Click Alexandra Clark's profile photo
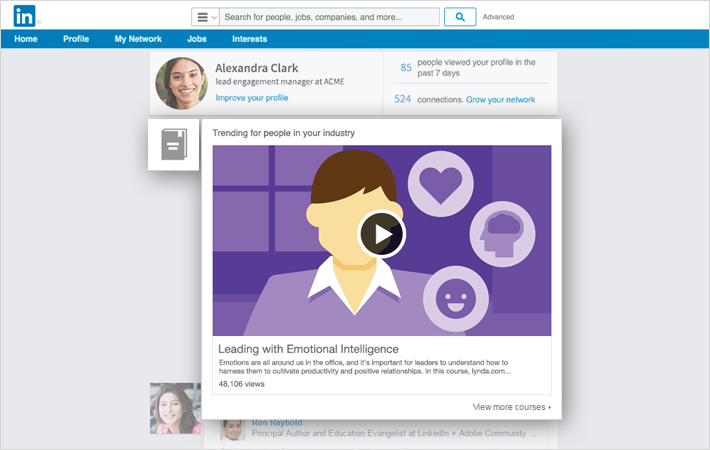Viewport: 710px width, 450px height. tap(182, 83)
